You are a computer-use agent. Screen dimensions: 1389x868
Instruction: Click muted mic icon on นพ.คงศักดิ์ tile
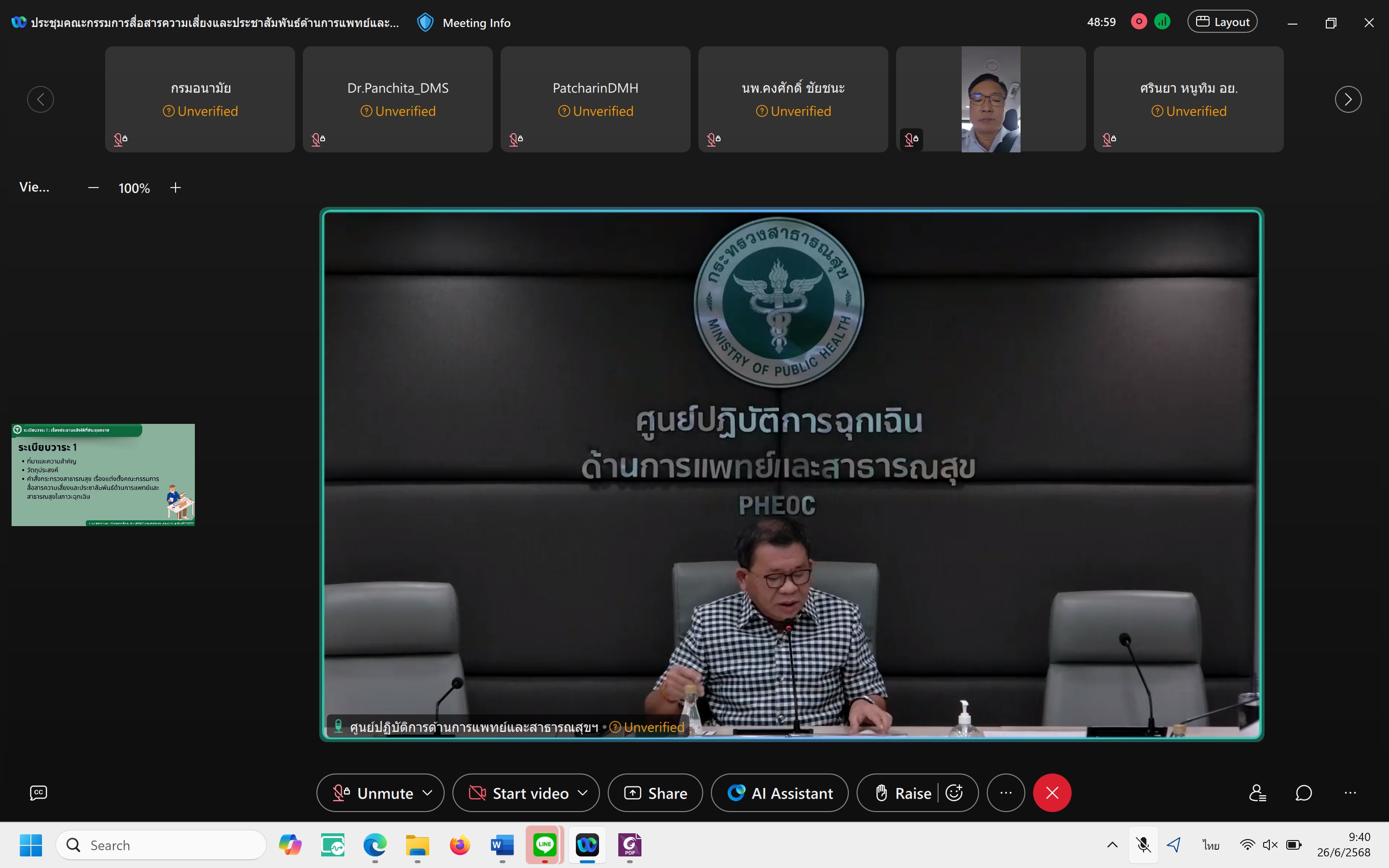point(713,139)
